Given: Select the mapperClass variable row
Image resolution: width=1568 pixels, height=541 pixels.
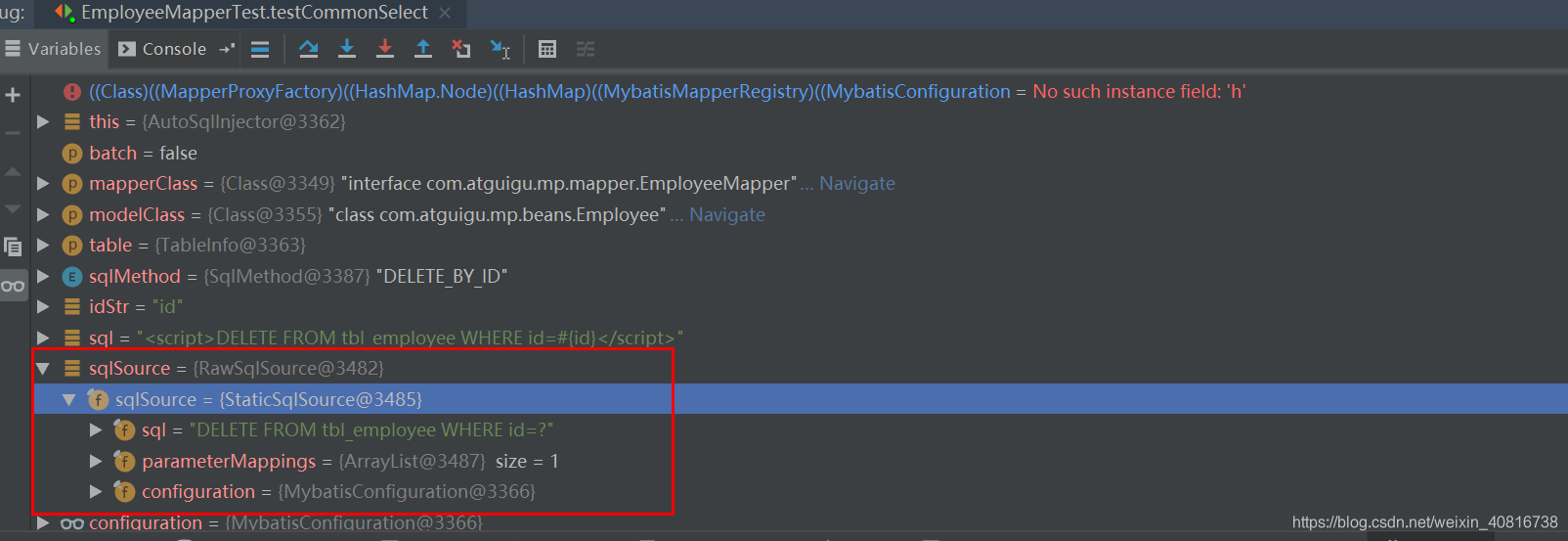Looking at the screenshot, I should click(x=800, y=183).
